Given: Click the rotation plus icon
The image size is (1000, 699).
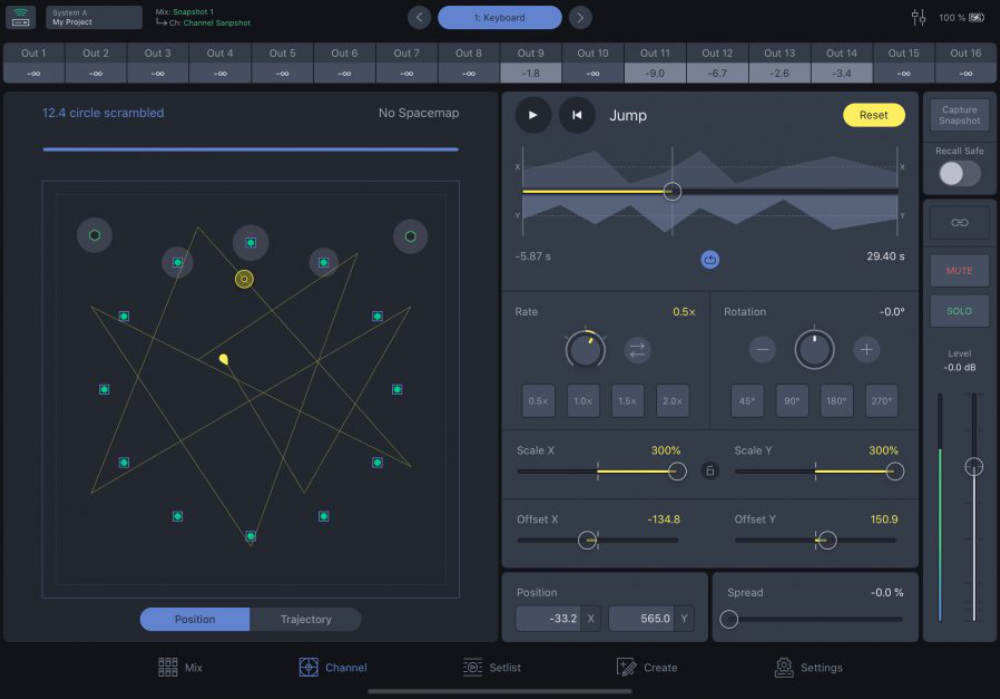Looking at the screenshot, I should 866,350.
